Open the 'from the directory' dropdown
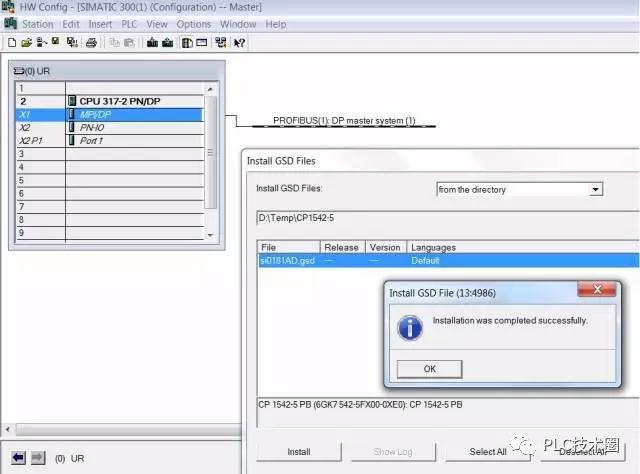Image resolution: width=640 pixels, height=474 pixels. 596,189
